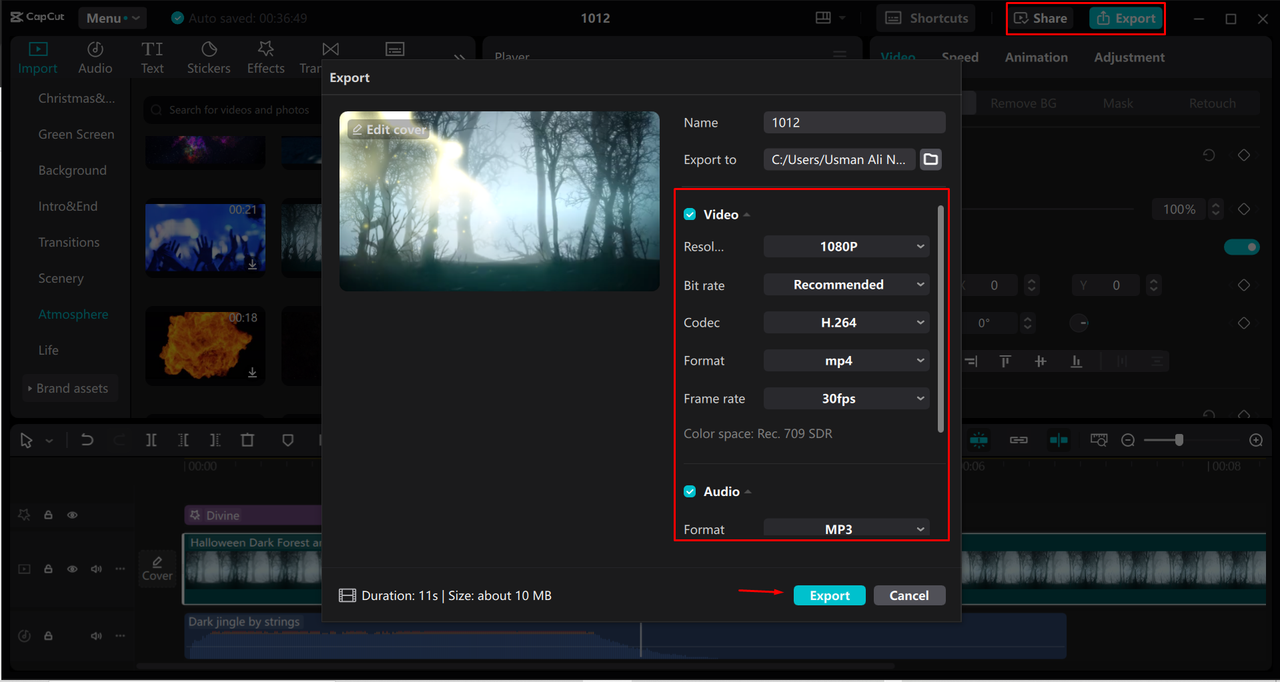Click the rotation dial knob

pos(1080,323)
